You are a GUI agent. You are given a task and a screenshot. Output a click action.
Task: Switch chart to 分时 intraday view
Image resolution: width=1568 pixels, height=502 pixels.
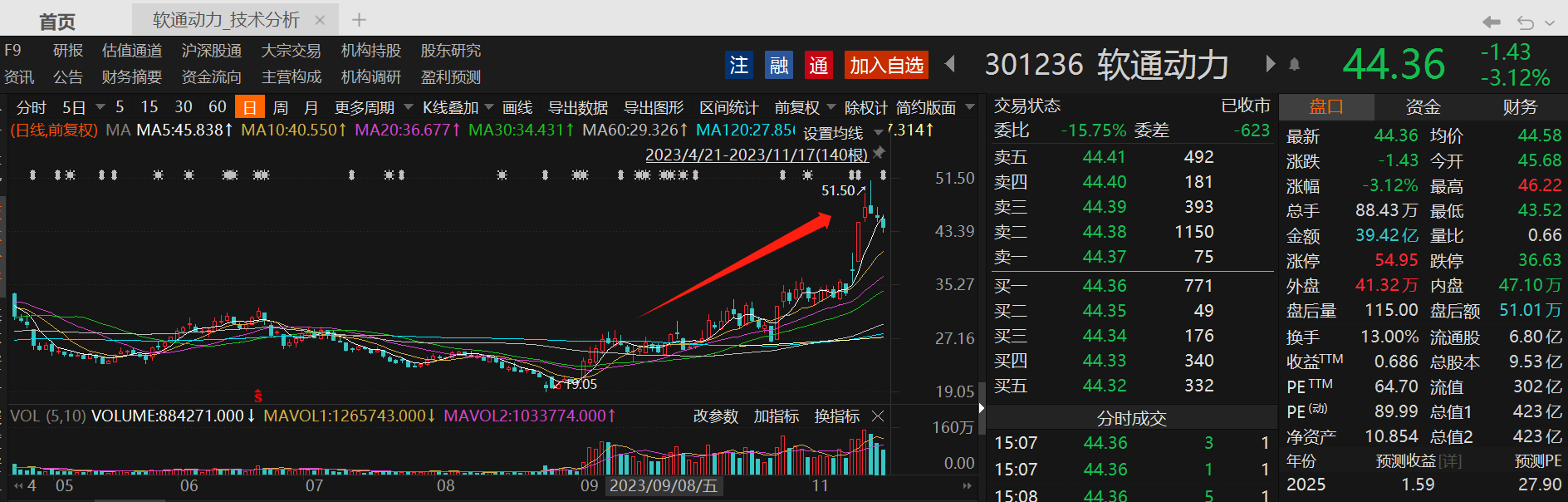point(32,107)
